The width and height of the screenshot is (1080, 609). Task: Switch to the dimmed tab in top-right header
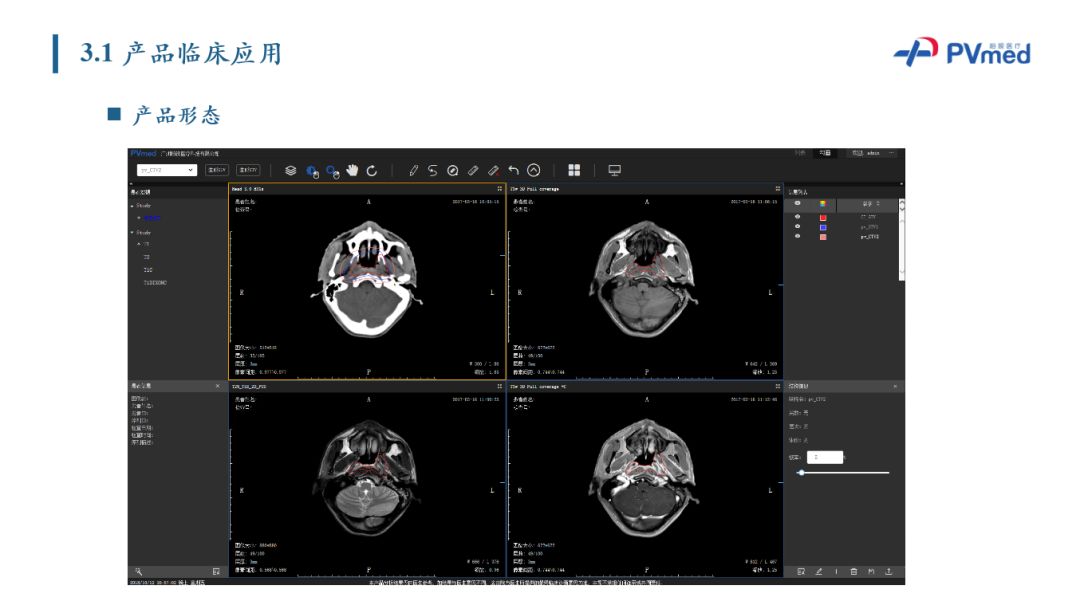[800, 153]
